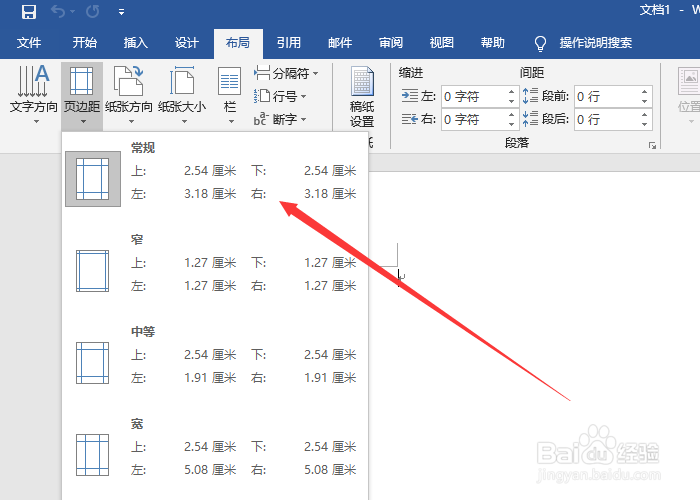The width and height of the screenshot is (700, 500).
Task: Click the left indent icon beside 左
Action: tap(409, 96)
